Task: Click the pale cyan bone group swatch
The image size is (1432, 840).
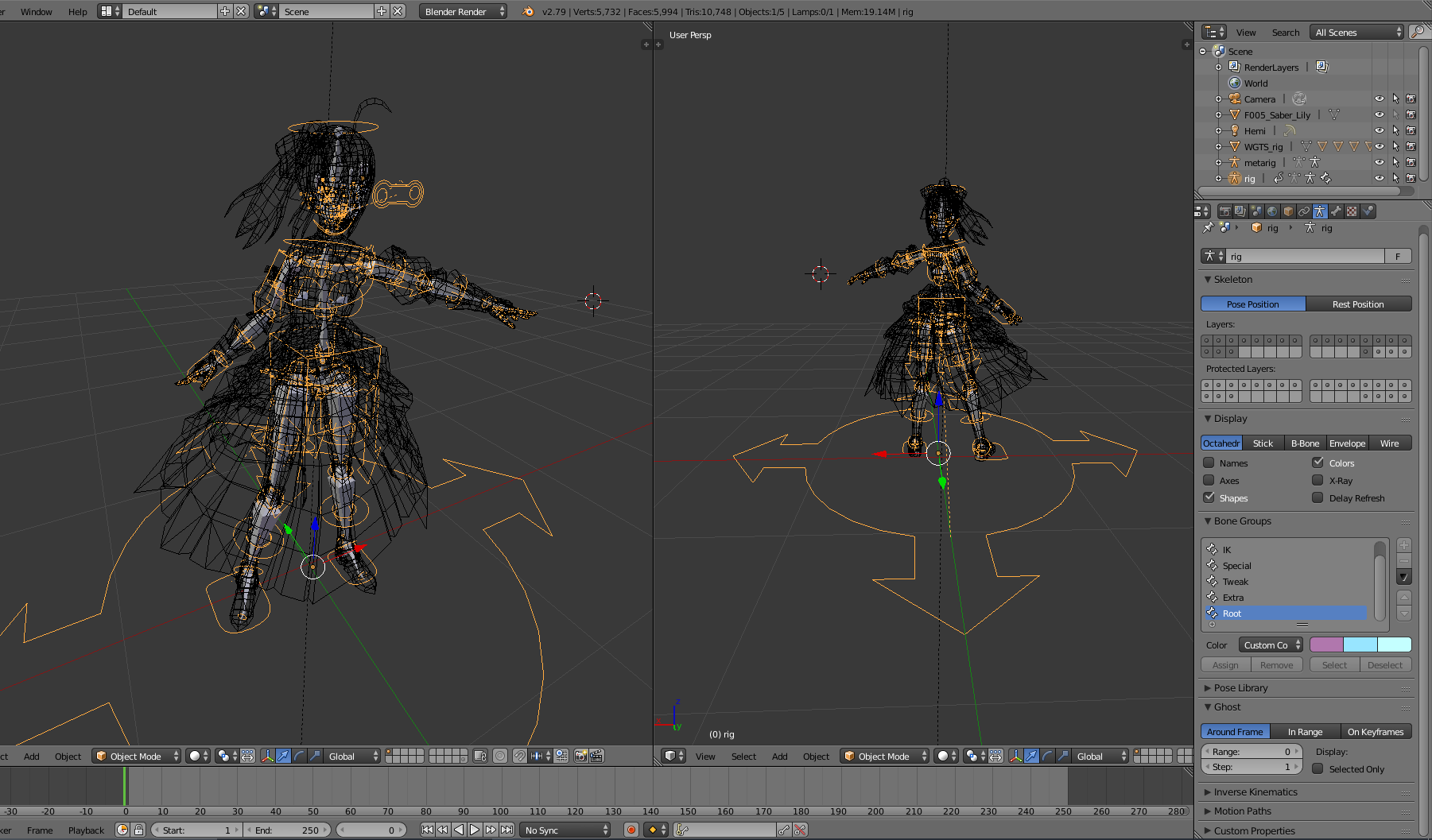Action: 1395,645
